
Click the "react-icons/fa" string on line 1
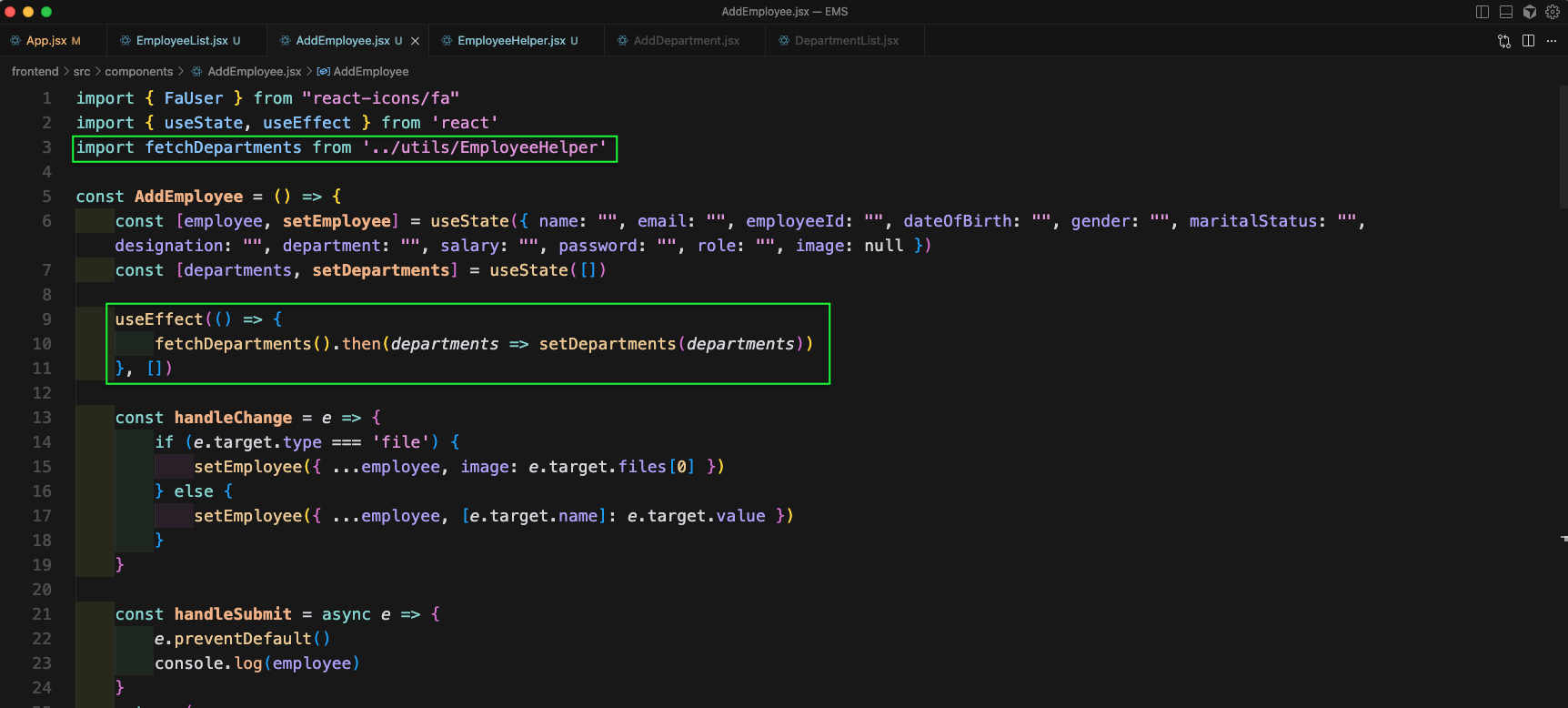point(381,98)
